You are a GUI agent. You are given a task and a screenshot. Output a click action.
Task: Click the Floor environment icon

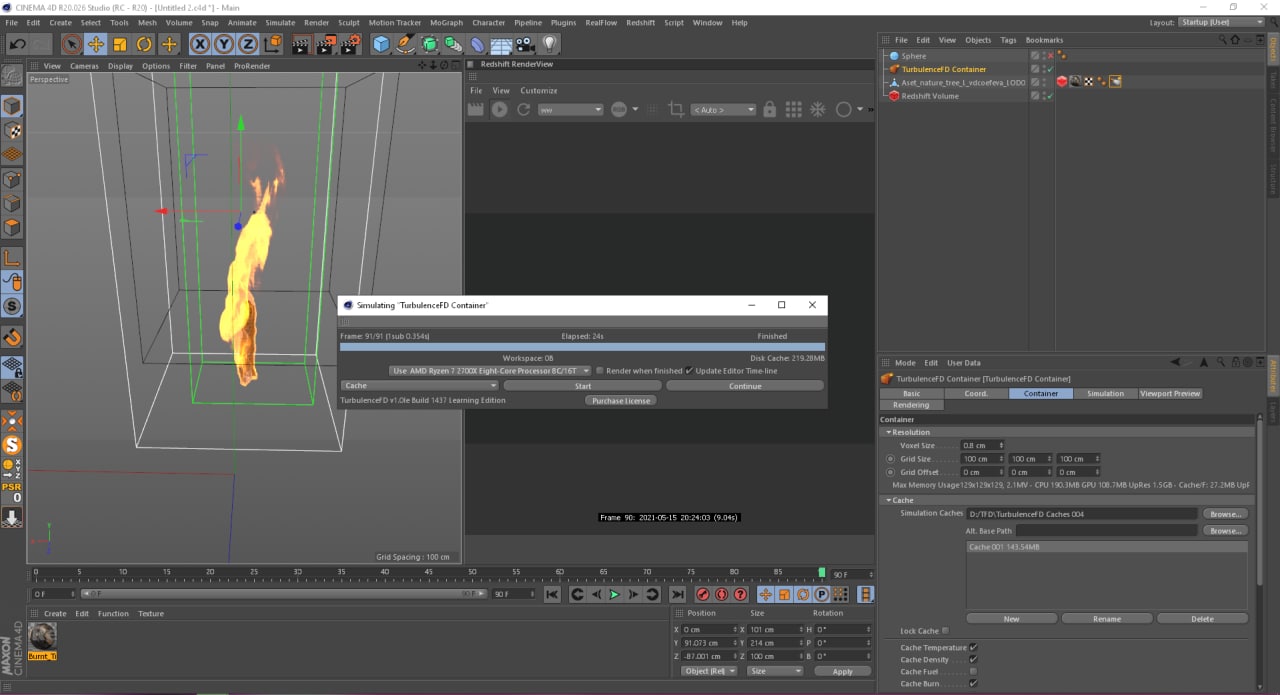pyautogui.click(x=501, y=44)
